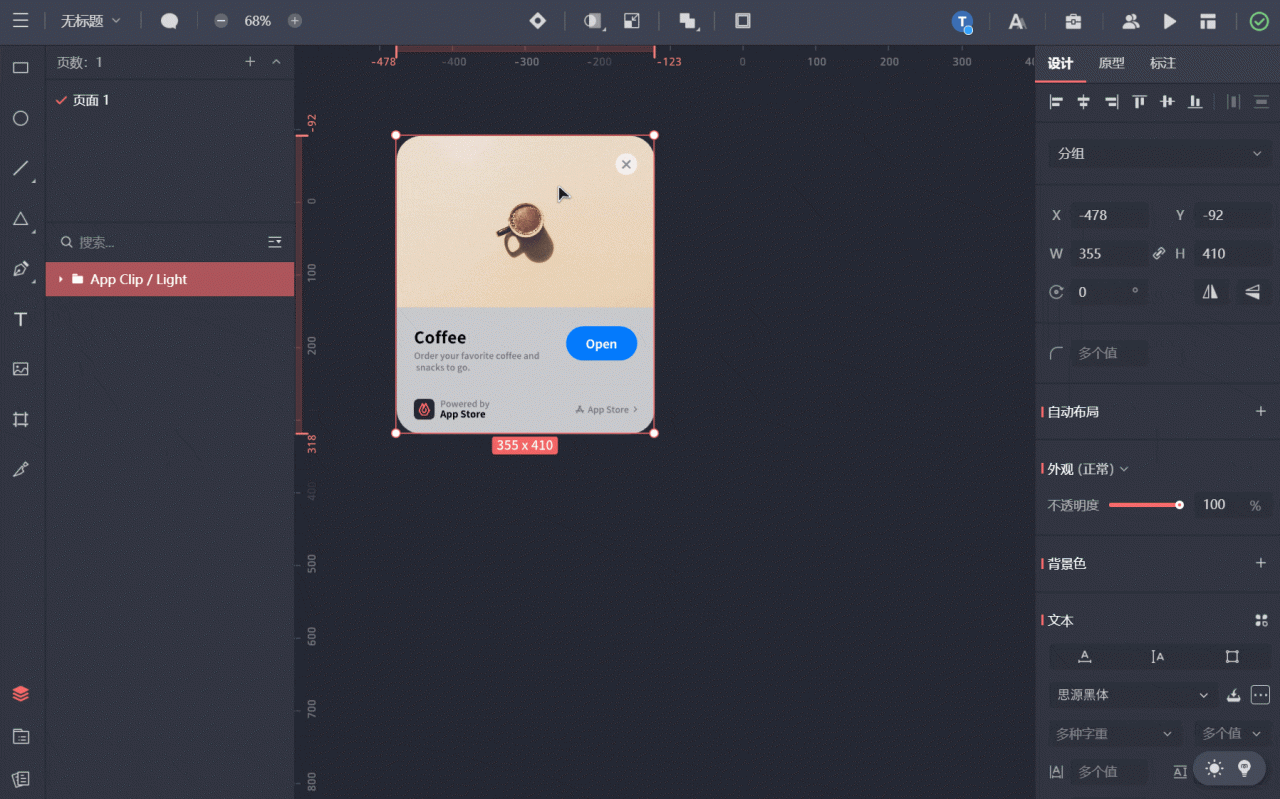Select the Ellipse tool

tap(20, 118)
